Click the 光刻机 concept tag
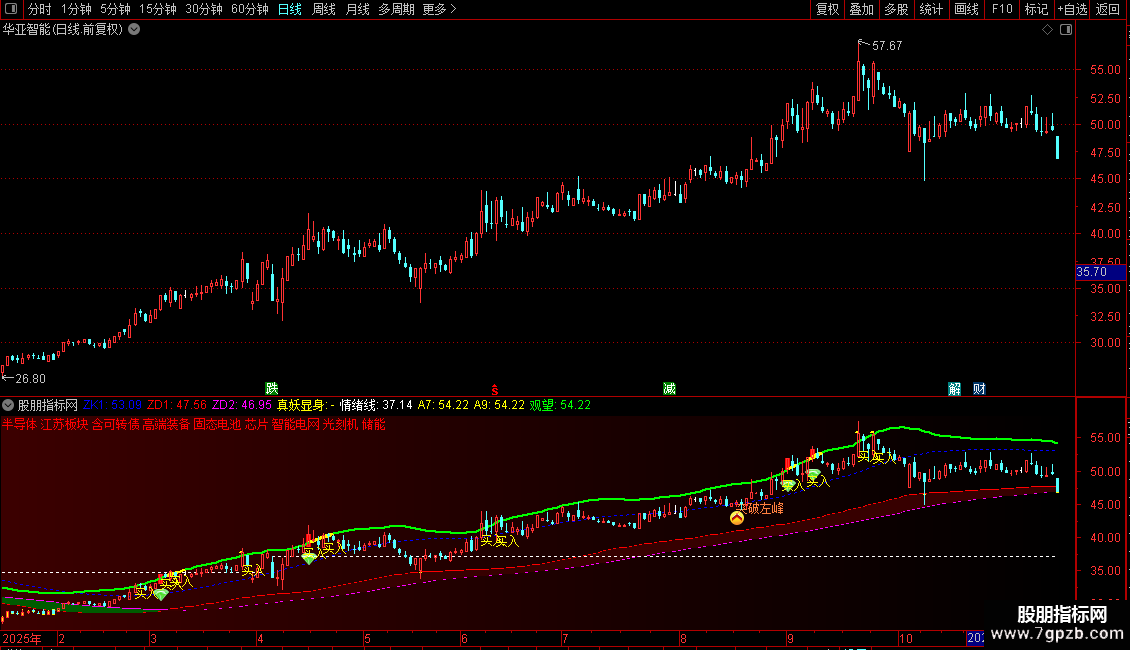1130x650 pixels. coord(340,424)
